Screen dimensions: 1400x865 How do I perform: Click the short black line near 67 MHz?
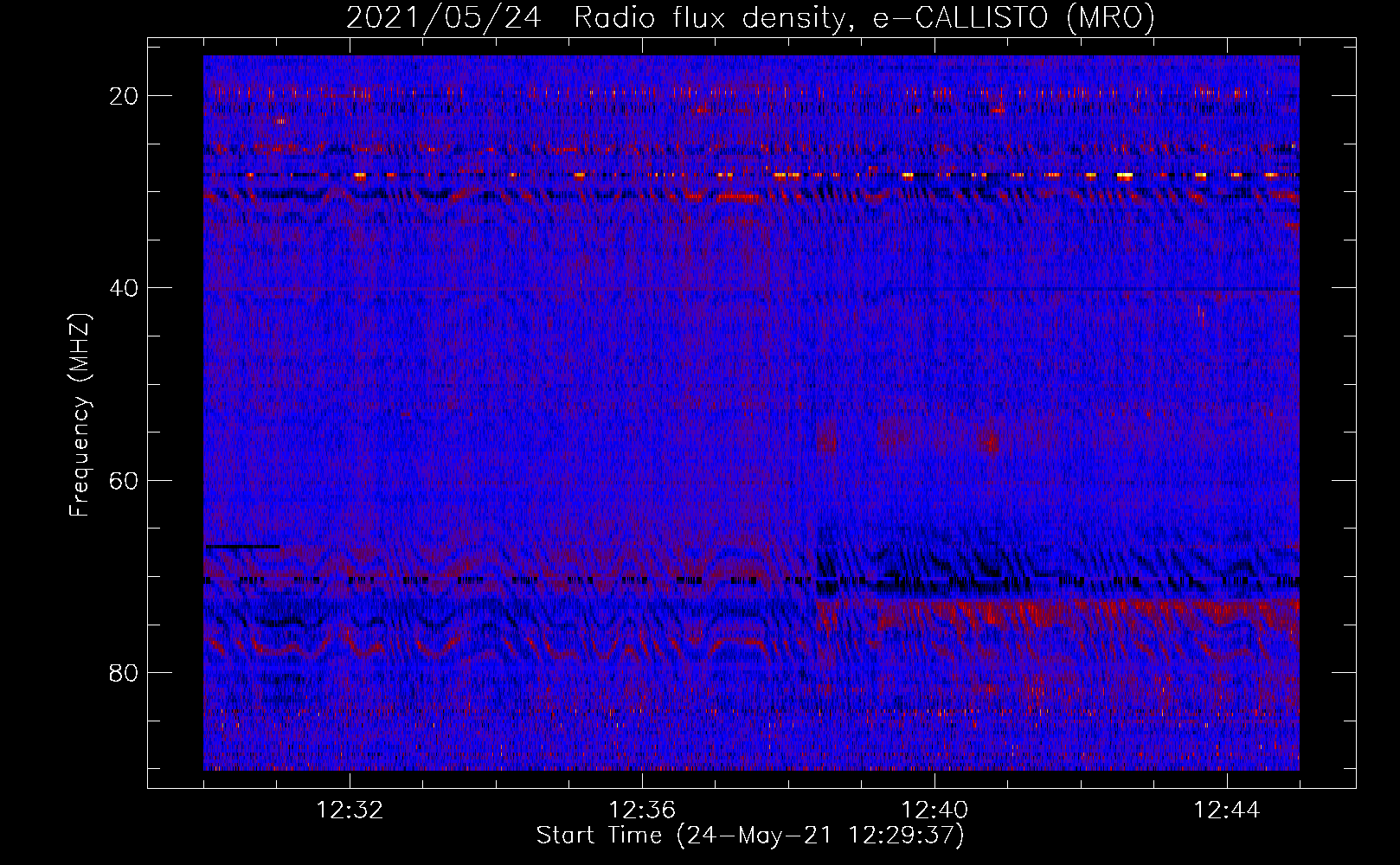point(242,547)
